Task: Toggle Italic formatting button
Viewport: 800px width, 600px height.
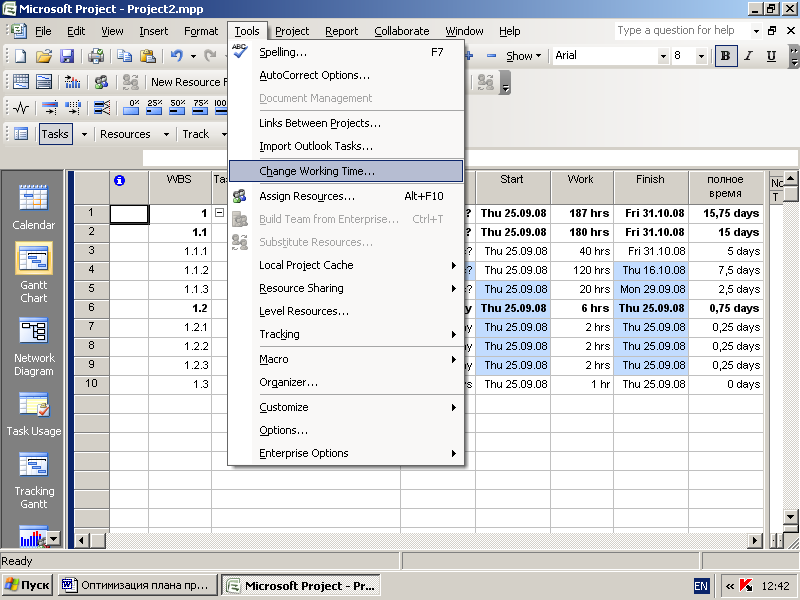Action: (x=748, y=56)
